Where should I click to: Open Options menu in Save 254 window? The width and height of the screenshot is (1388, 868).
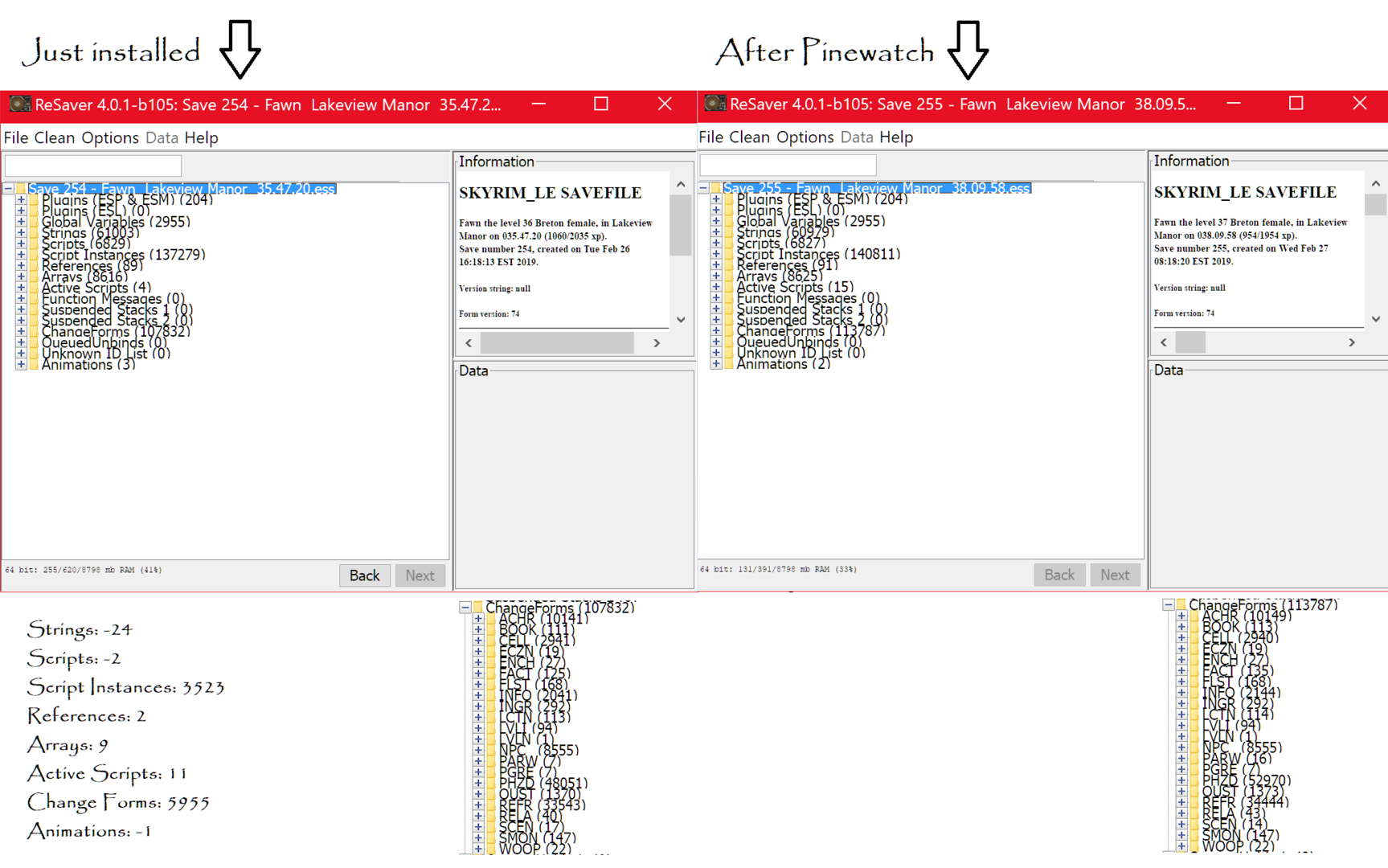point(110,137)
